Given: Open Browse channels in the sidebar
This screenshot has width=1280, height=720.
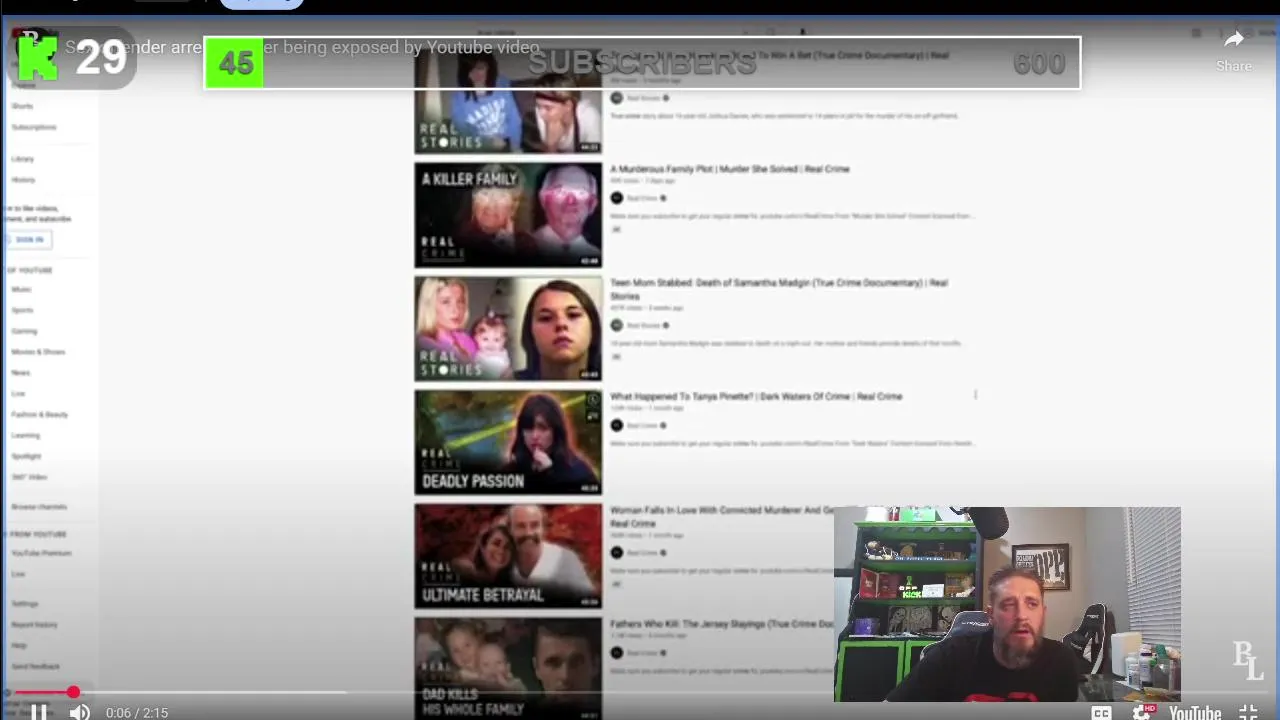Looking at the screenshot, I should click(x=39, y=507).
